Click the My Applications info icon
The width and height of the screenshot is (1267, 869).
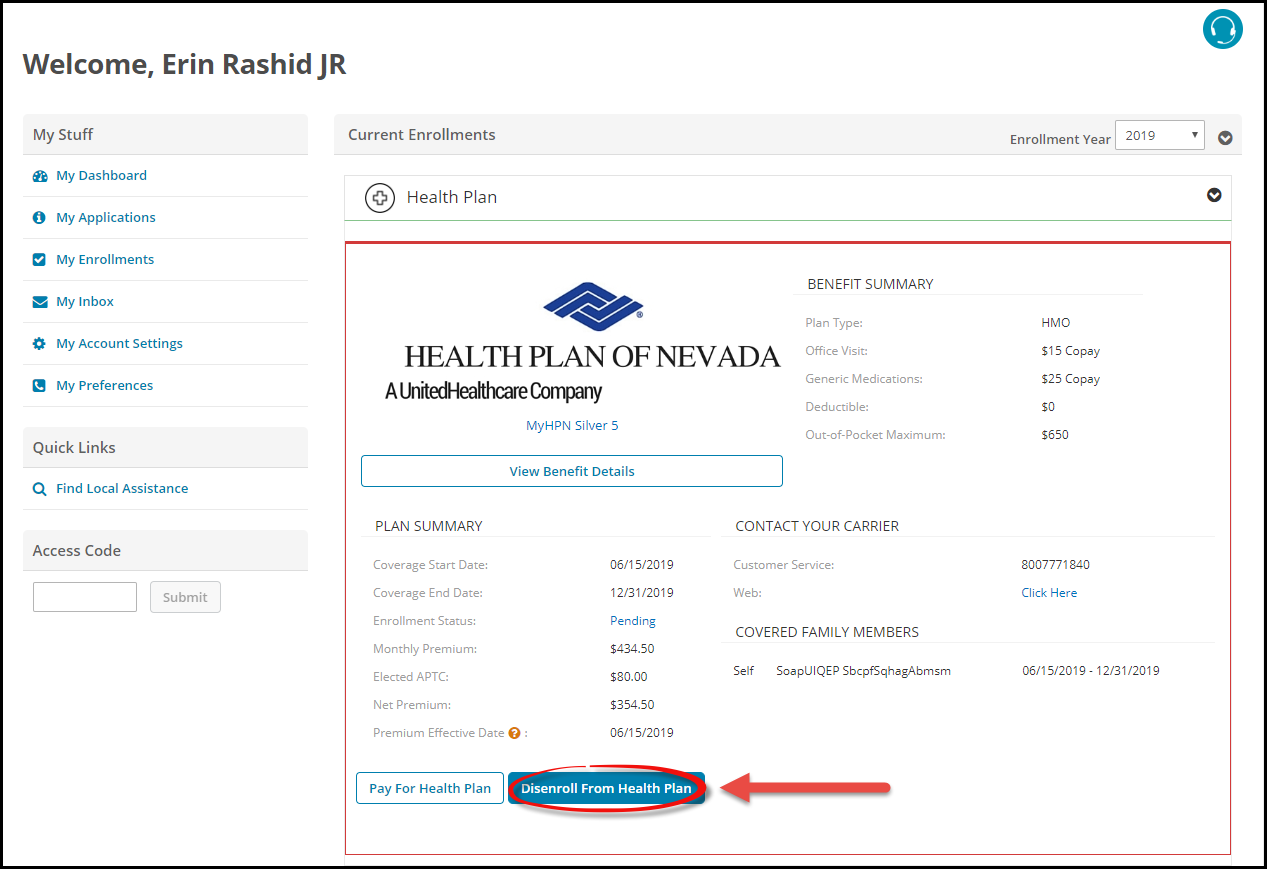39,218
